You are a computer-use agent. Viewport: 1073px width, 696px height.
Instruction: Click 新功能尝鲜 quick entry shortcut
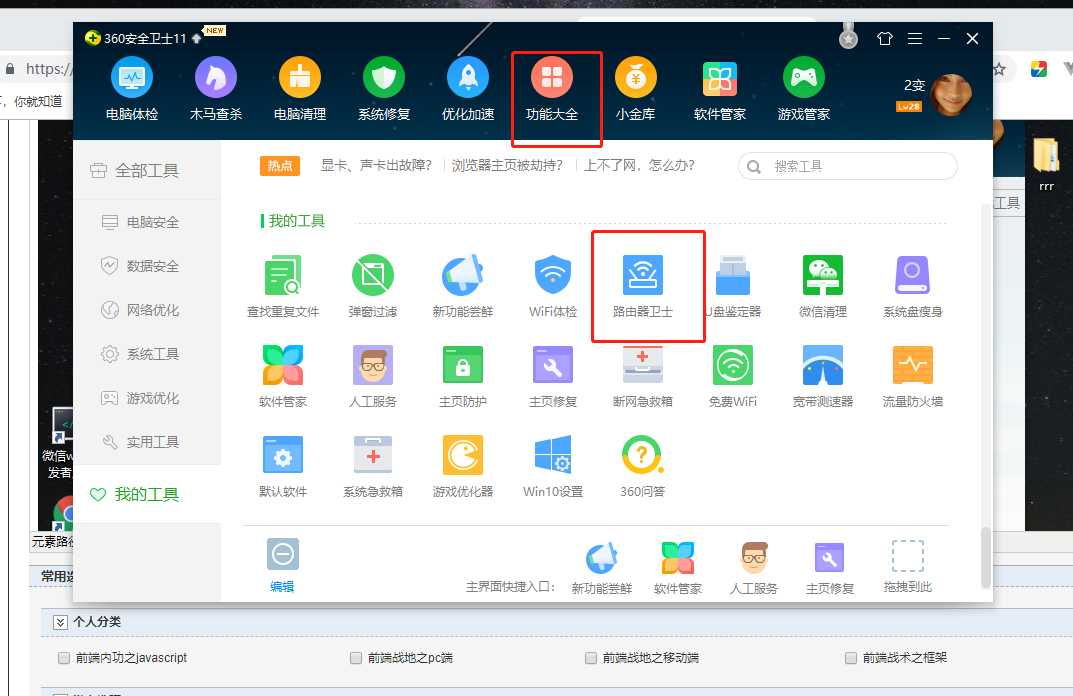click(602, 567)
